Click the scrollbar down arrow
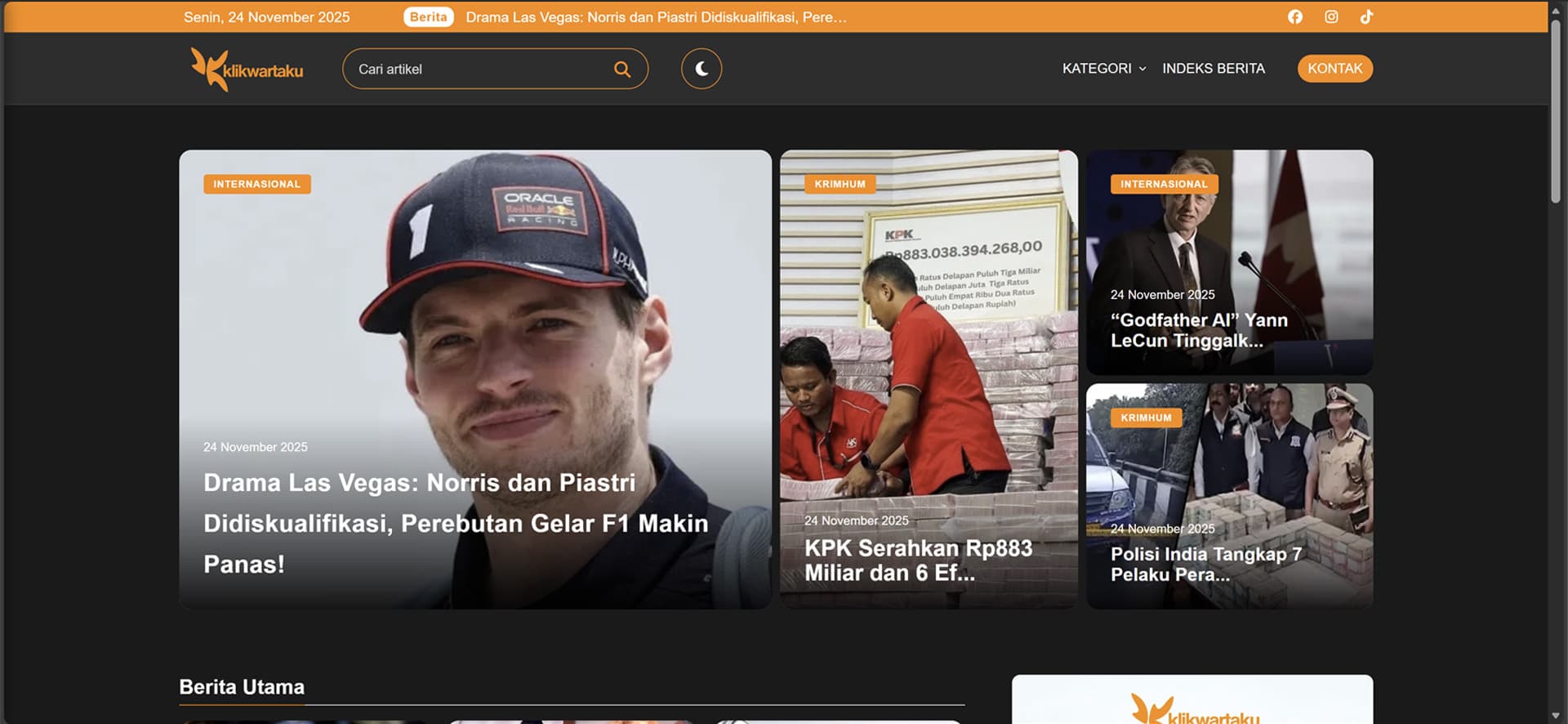This screenshot has width=1568, height=724. click(x=1556, y=716)
